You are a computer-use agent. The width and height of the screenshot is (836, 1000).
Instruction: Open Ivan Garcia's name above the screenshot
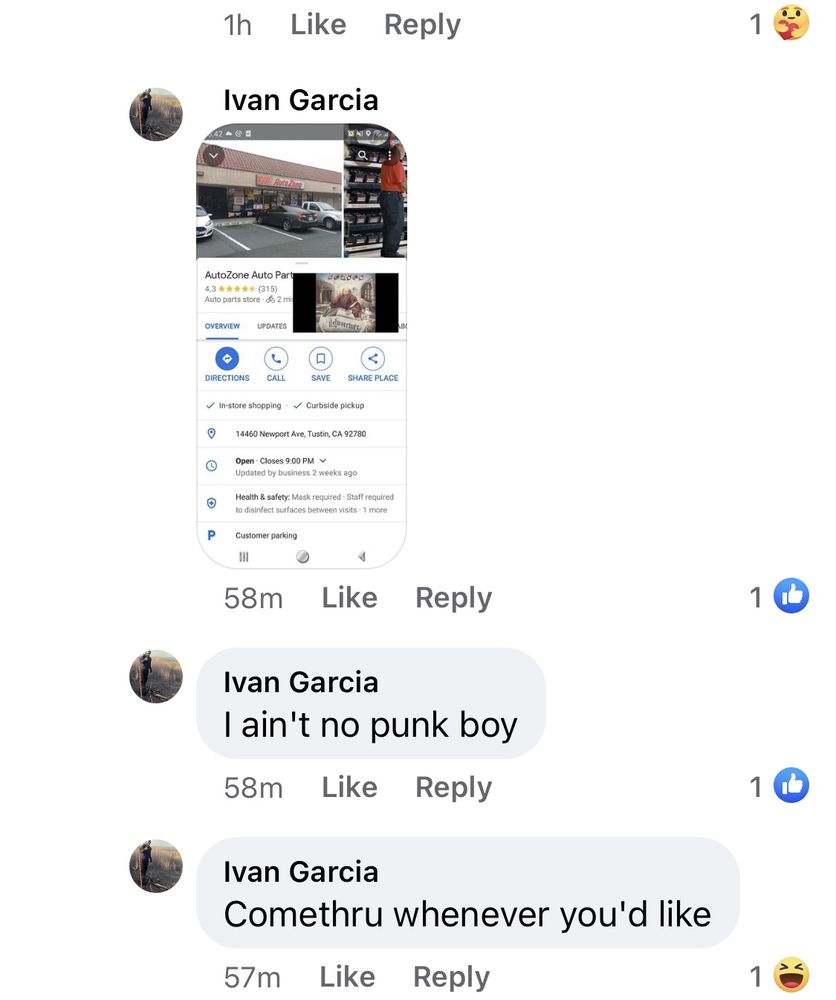pos(301,100)
